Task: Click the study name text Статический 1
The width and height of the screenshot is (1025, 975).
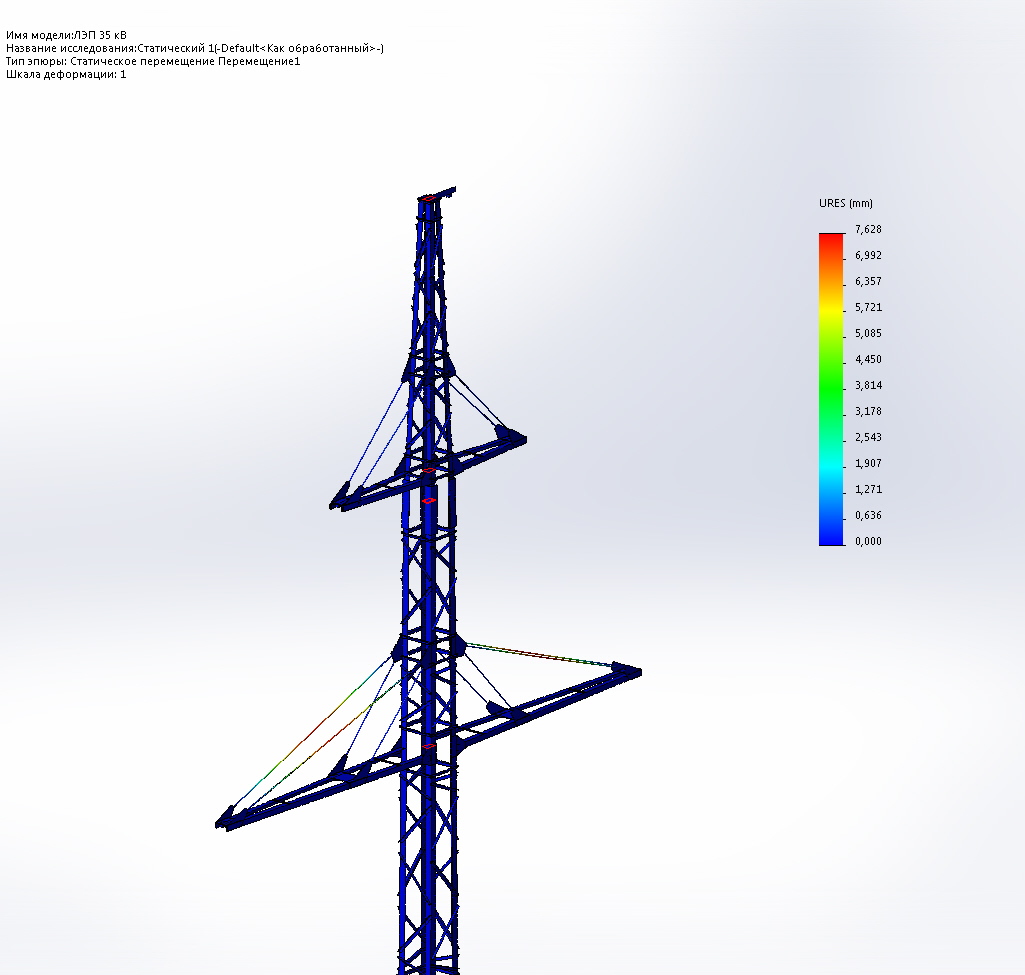Action: (x=175, y=48)
